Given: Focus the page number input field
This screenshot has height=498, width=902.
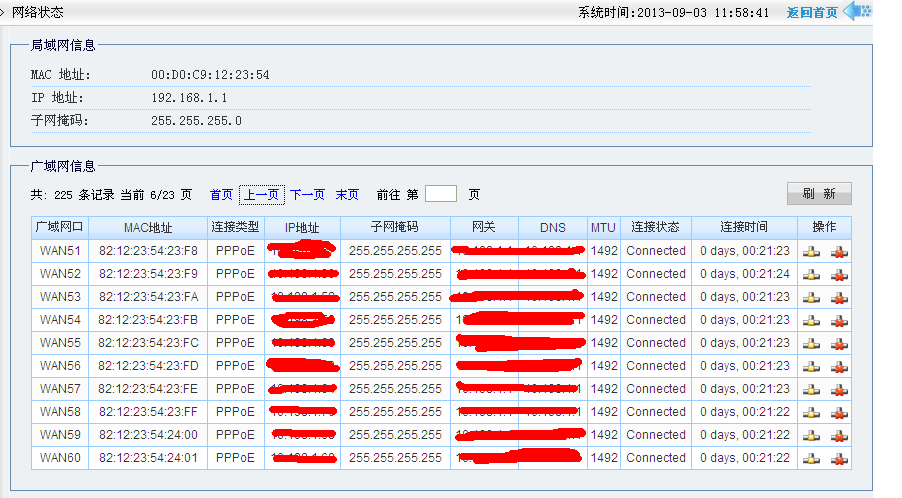Looking at the screenshot, I should (x=441, y=194).
